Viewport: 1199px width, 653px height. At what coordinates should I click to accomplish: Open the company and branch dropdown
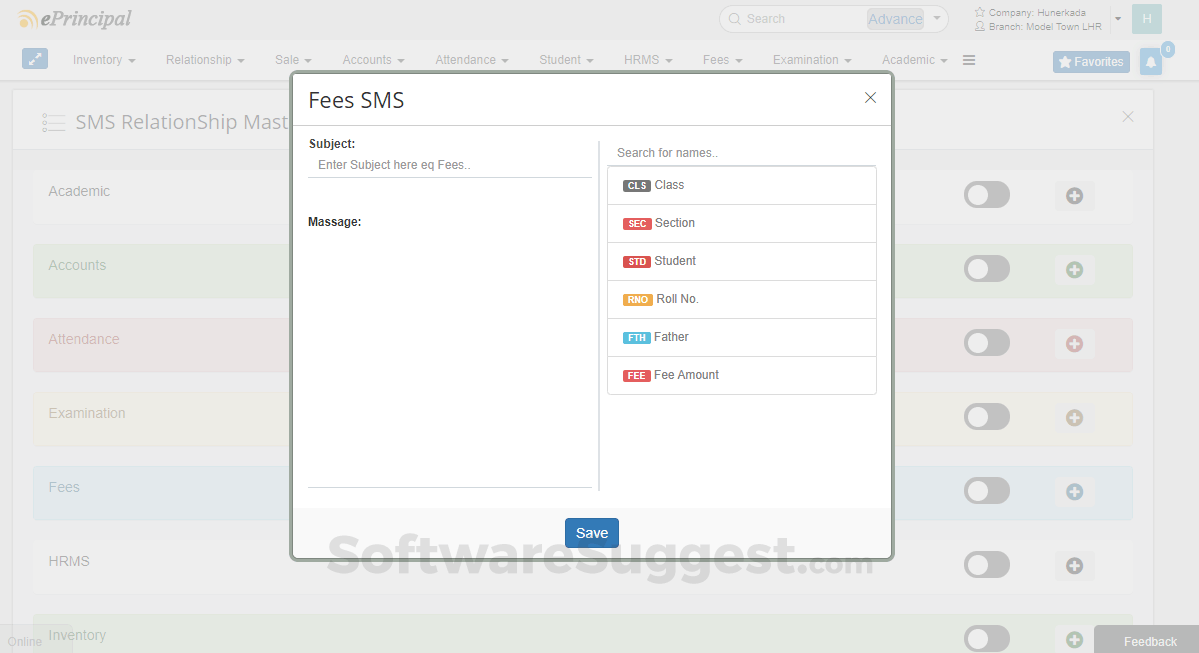(x=1117, y=18)
